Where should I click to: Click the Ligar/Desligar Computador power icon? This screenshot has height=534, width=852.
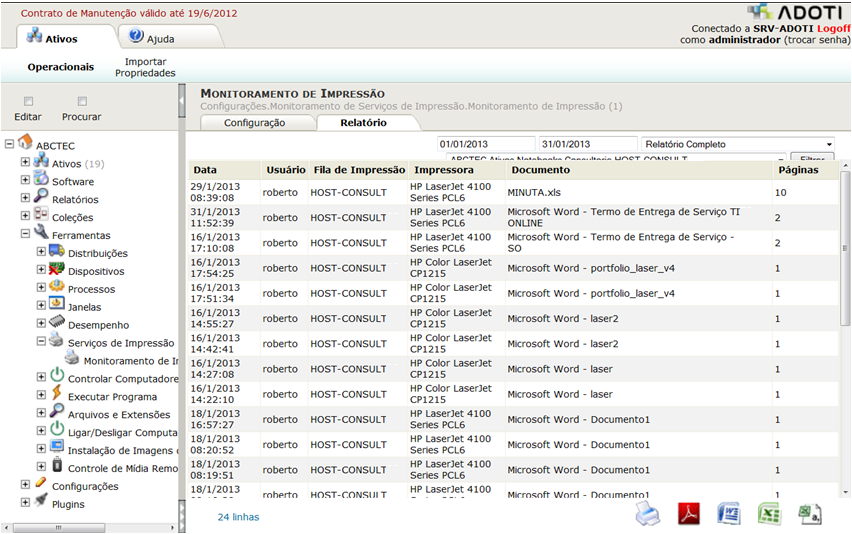click(x=57, y=429)
